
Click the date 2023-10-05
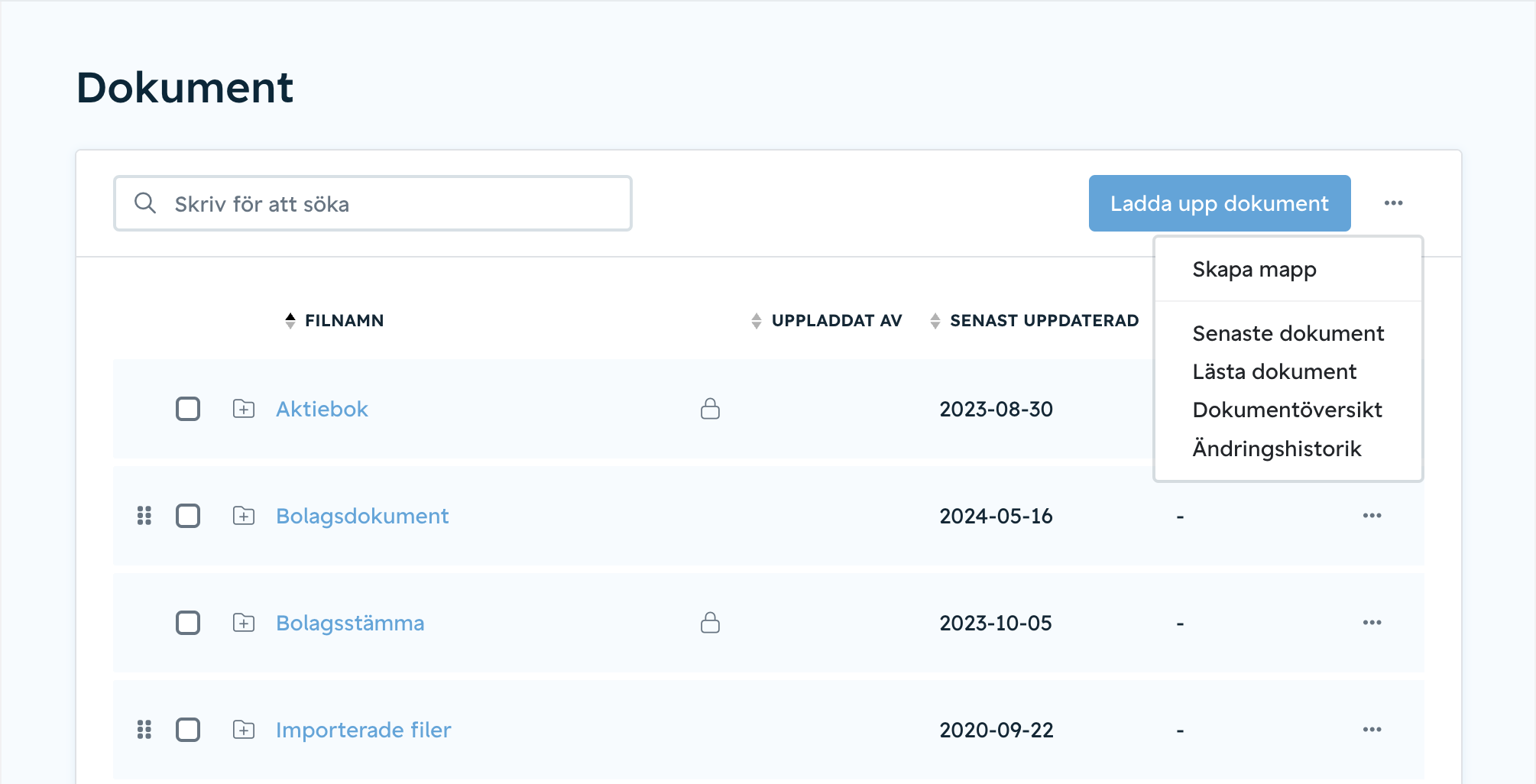996,623
